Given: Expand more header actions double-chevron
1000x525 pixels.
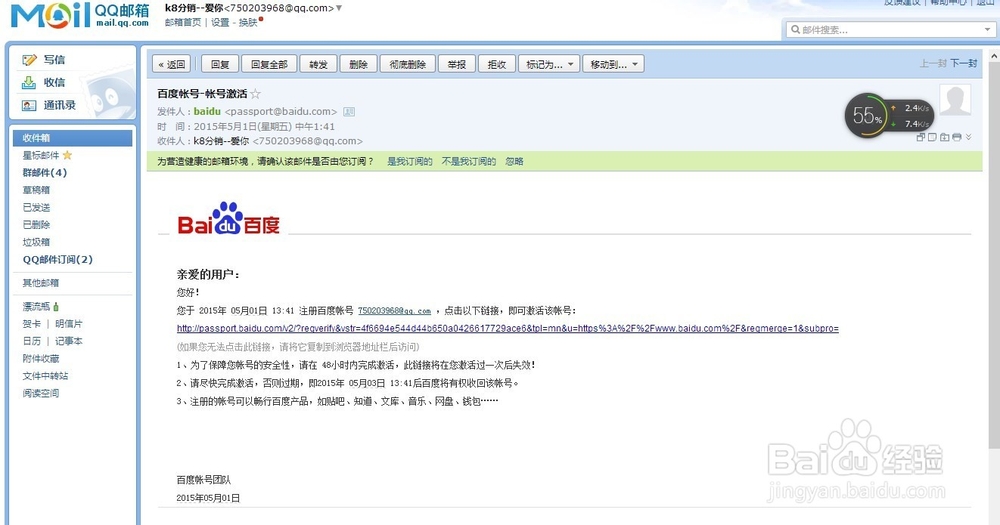Looking at the screenshot, I should pyautogui.click(x=969, y=137).
